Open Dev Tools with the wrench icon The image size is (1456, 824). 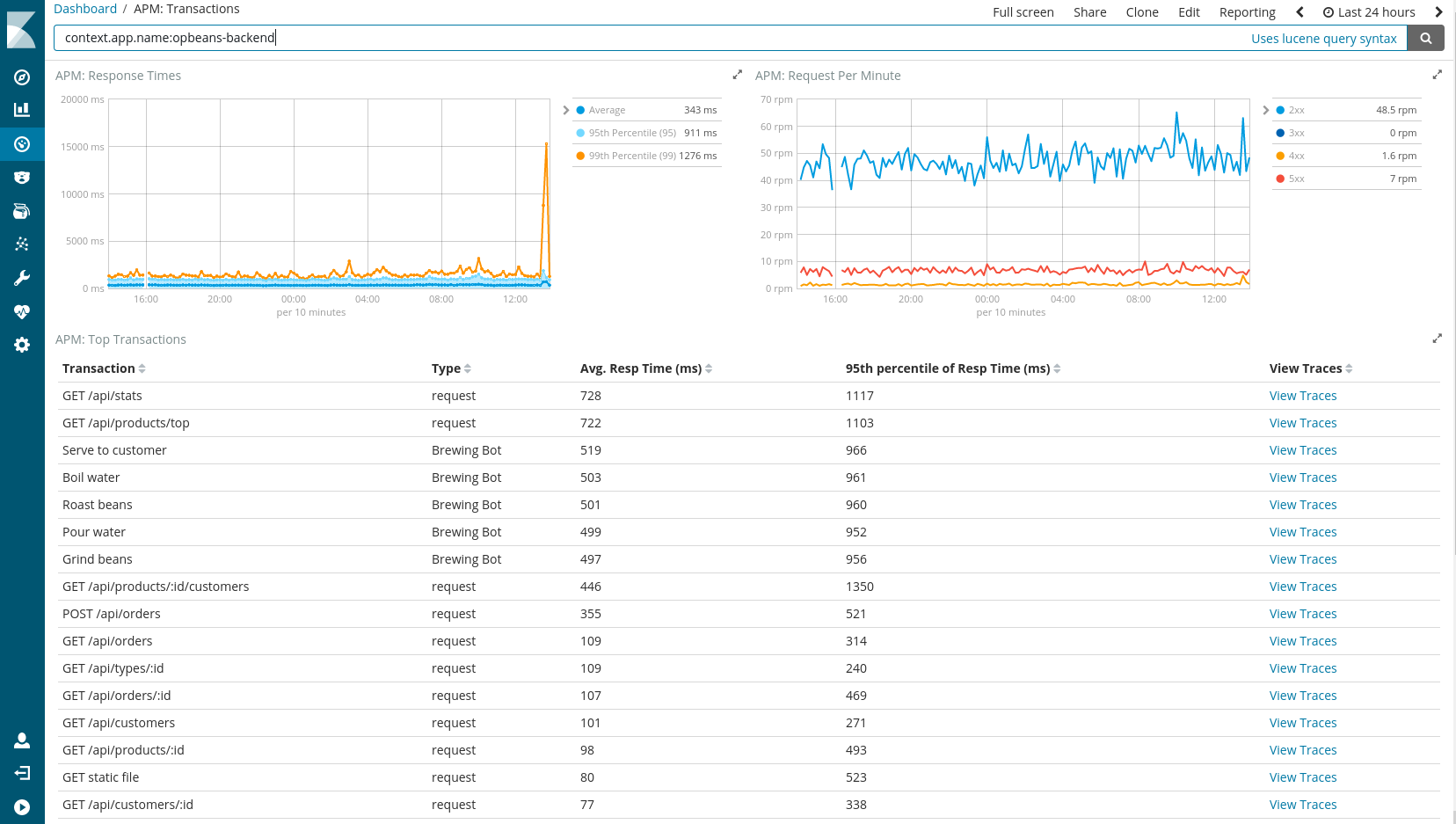22,278
